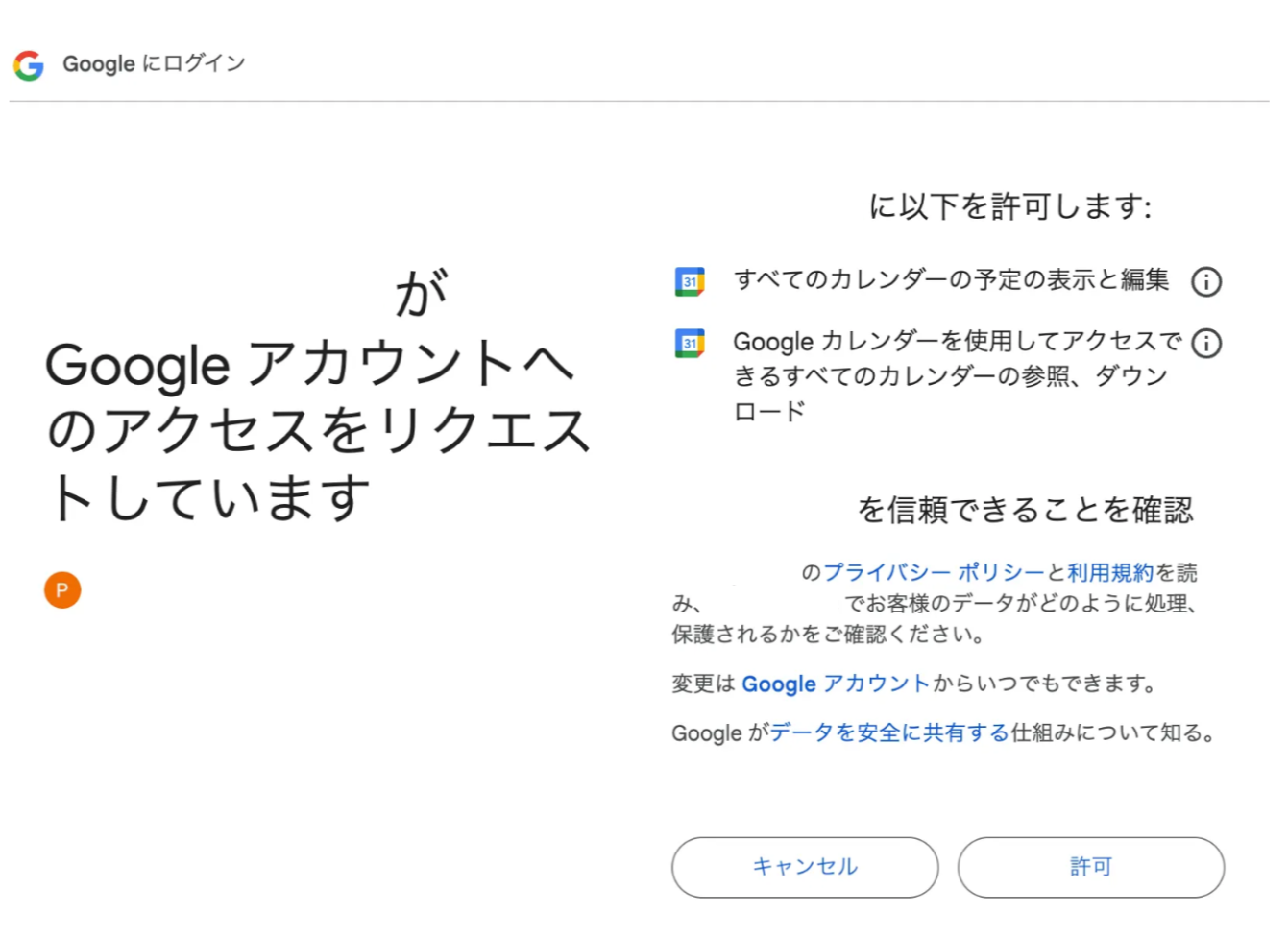Open the プライバシー ポリシー link

(933, 573)
